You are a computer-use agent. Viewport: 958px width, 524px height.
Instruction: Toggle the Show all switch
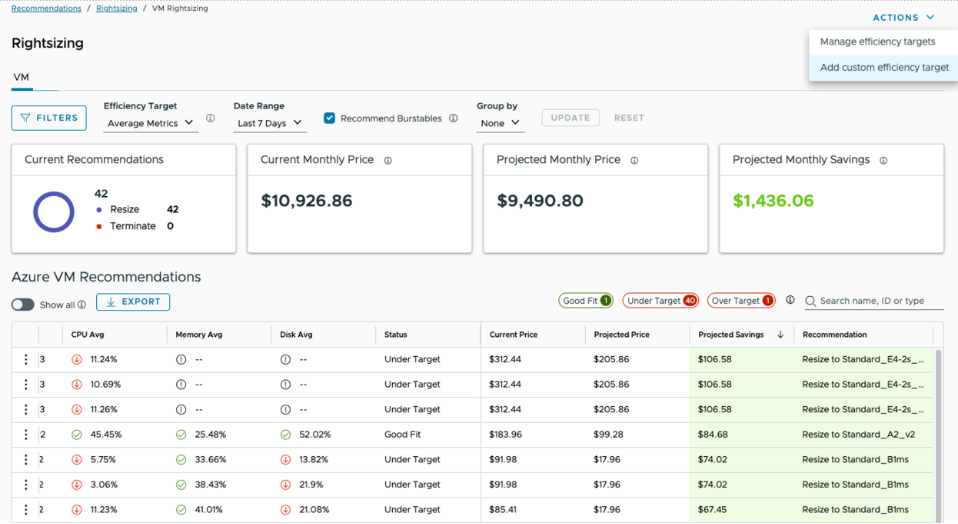click(22, 304)
